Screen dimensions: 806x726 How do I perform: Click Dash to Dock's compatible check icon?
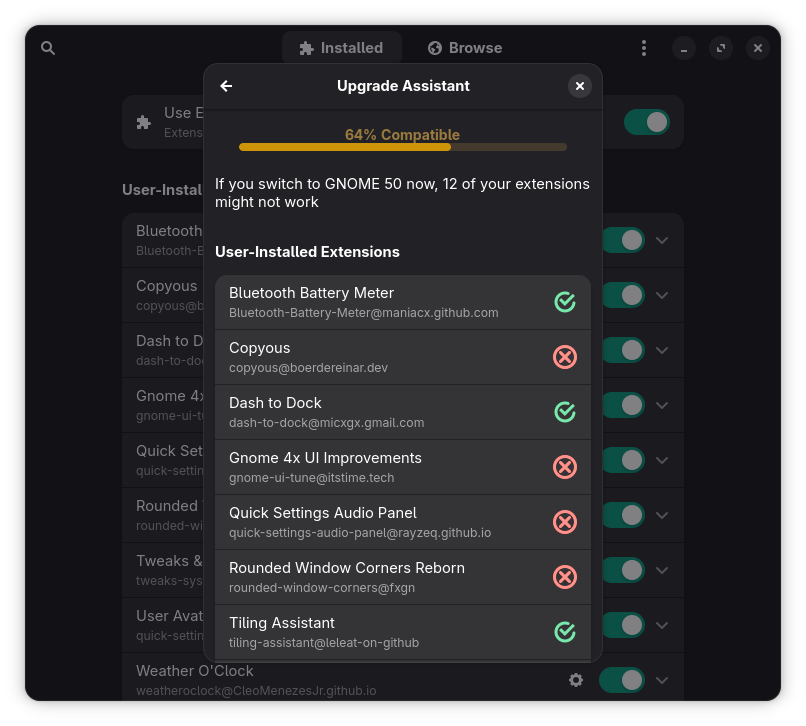pyautogui.click(x=565, y=412)
